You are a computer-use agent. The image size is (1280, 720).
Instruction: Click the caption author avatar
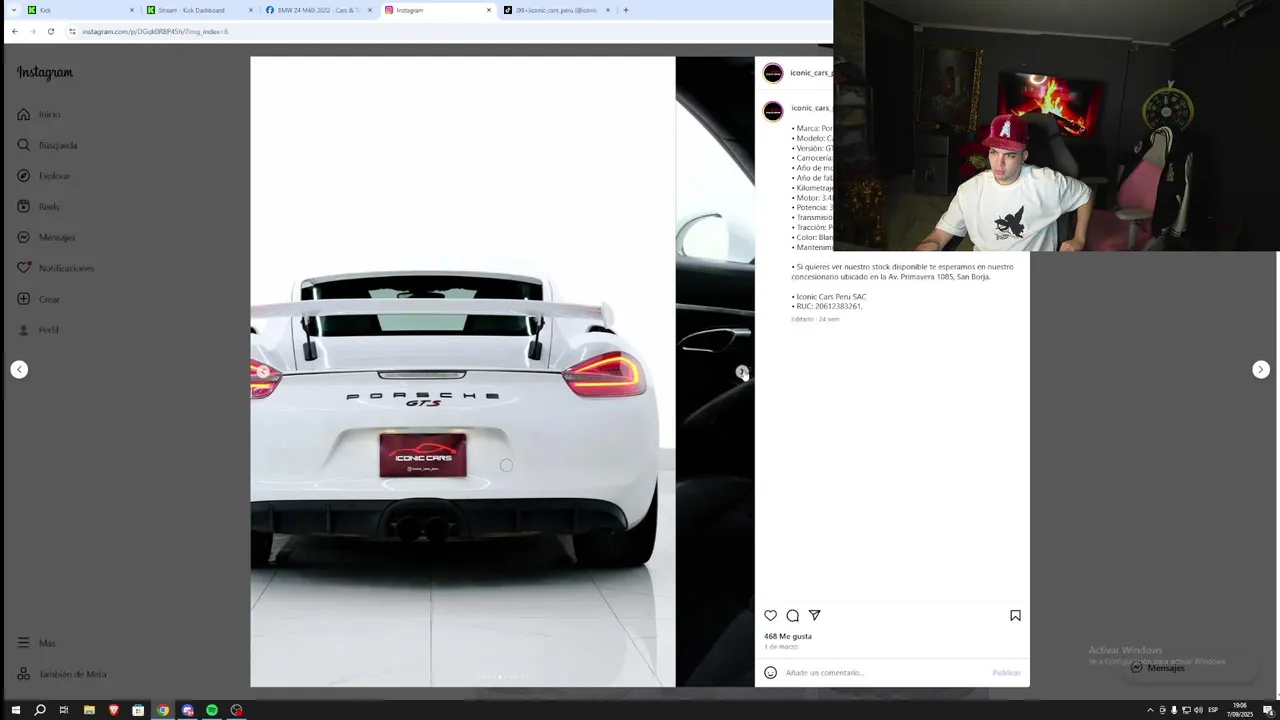(x=773, y=111)
